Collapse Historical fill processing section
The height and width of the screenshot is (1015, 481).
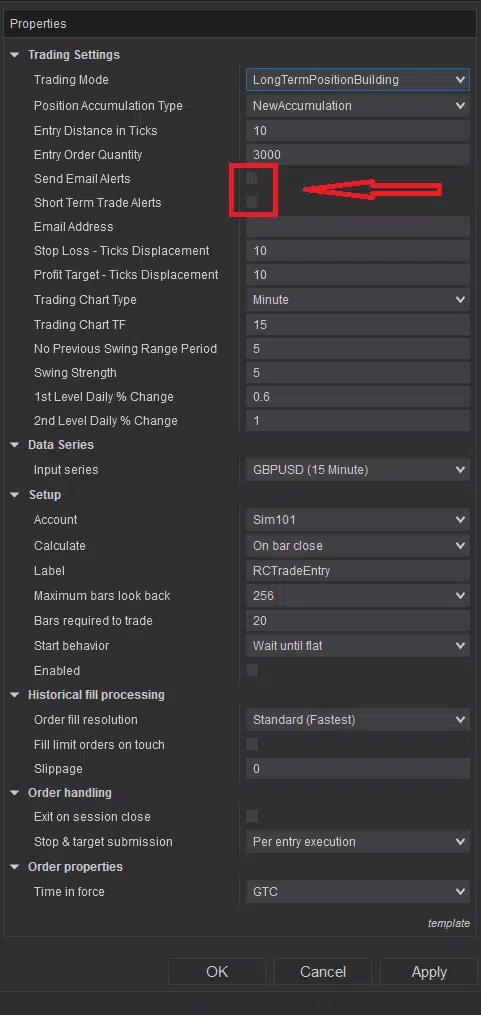click(x=14, y=695)
